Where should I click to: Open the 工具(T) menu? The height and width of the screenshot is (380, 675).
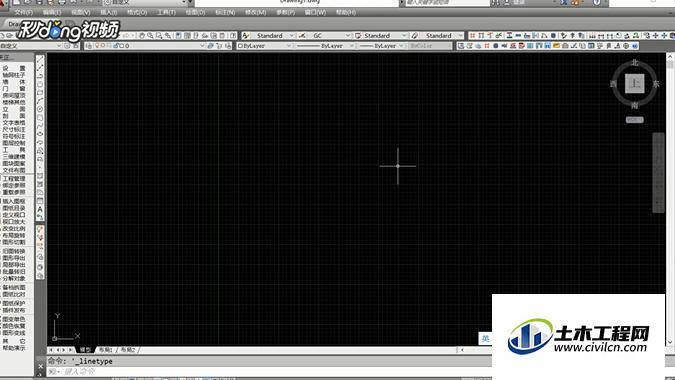[x=166, y=12]
